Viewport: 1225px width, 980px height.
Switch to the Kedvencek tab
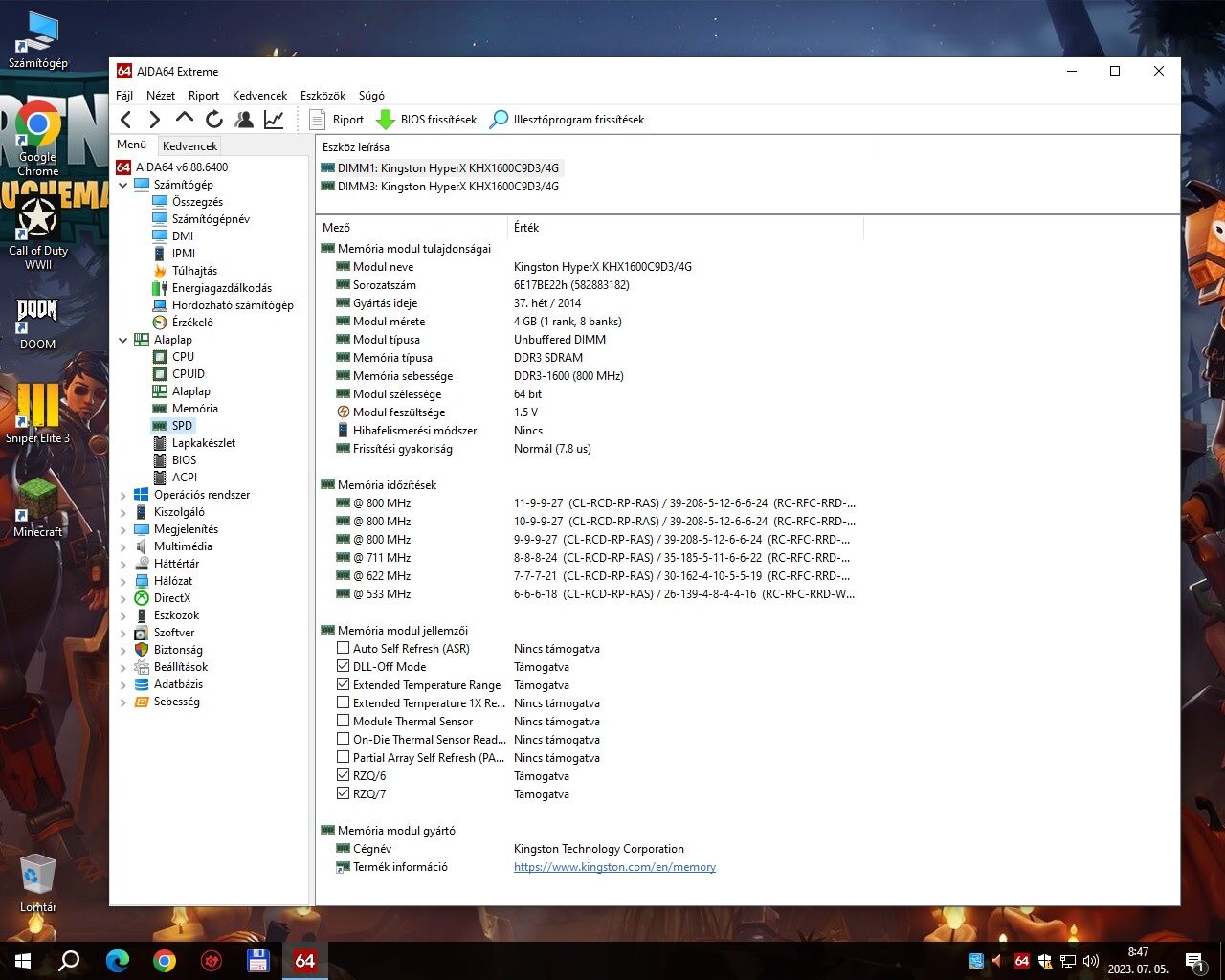pyautogui.click(x=189, y=146)
